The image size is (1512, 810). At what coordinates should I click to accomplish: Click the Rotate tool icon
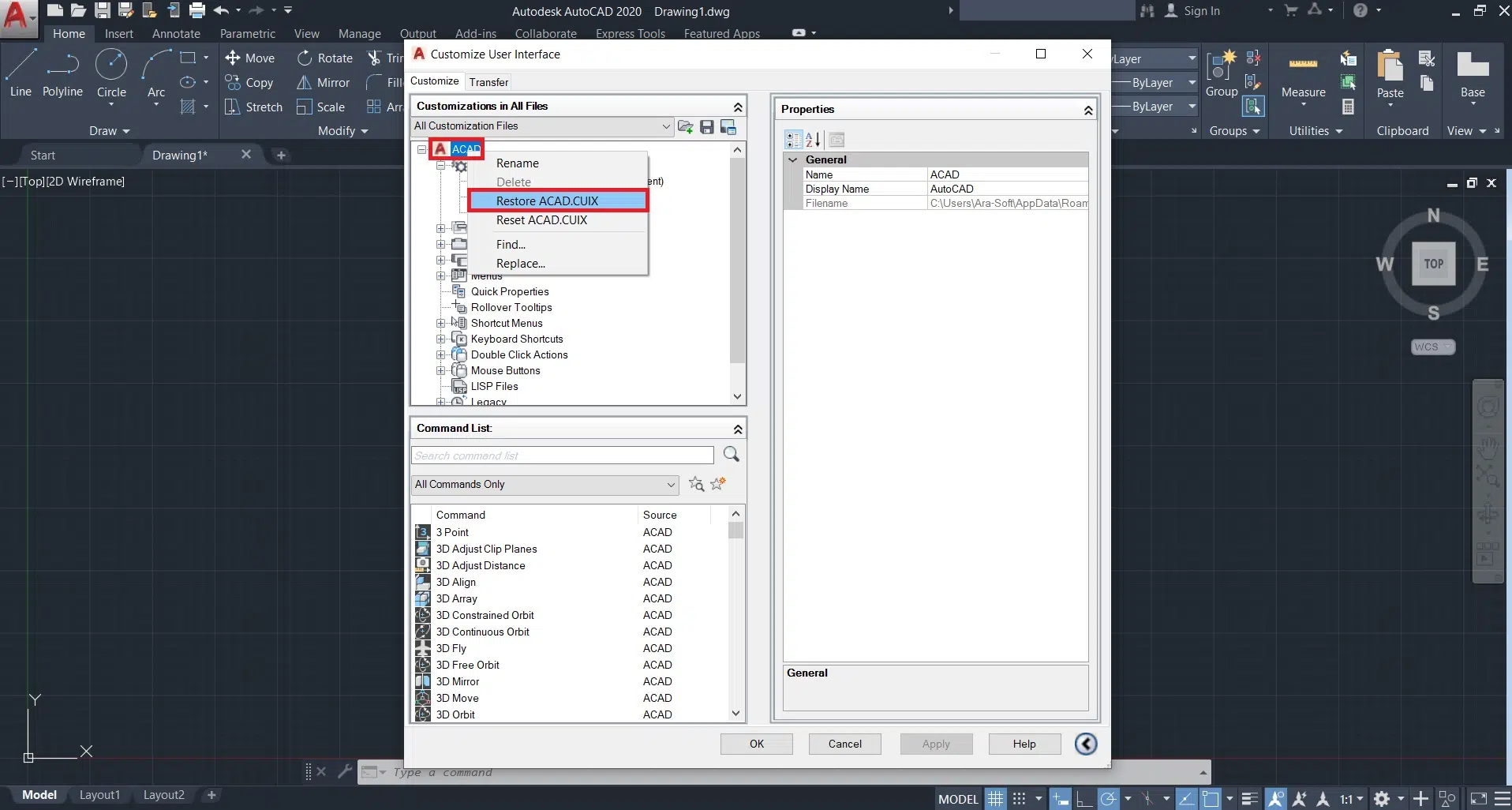305,58
